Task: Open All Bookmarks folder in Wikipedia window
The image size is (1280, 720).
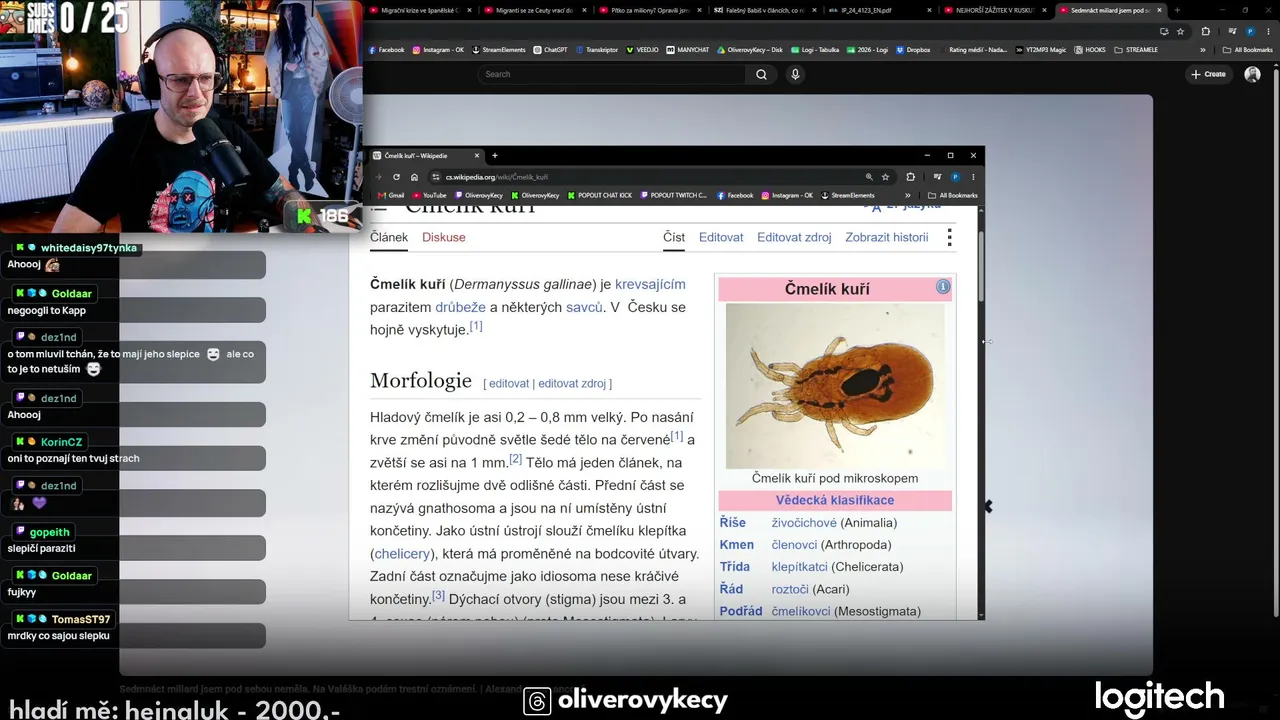Action: pyautogui.click(x=952, y=196)
